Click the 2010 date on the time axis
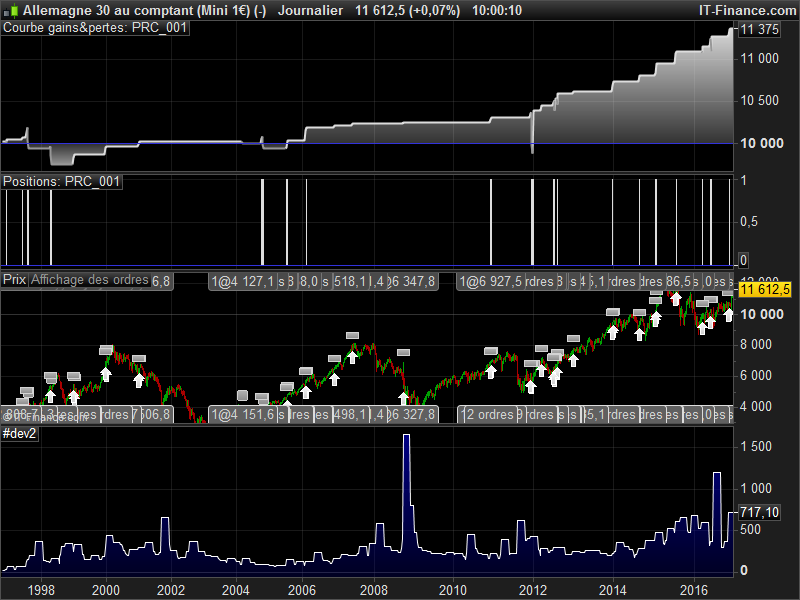 point(453,590)
